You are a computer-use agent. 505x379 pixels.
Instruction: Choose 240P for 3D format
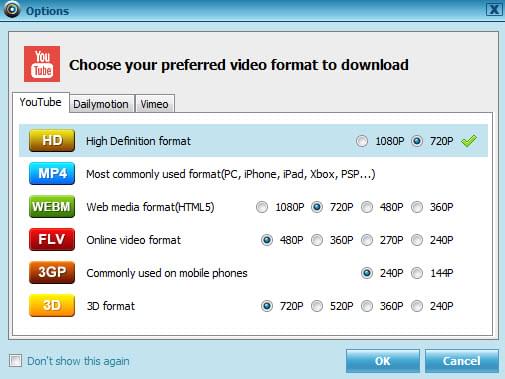pos(417,306)
